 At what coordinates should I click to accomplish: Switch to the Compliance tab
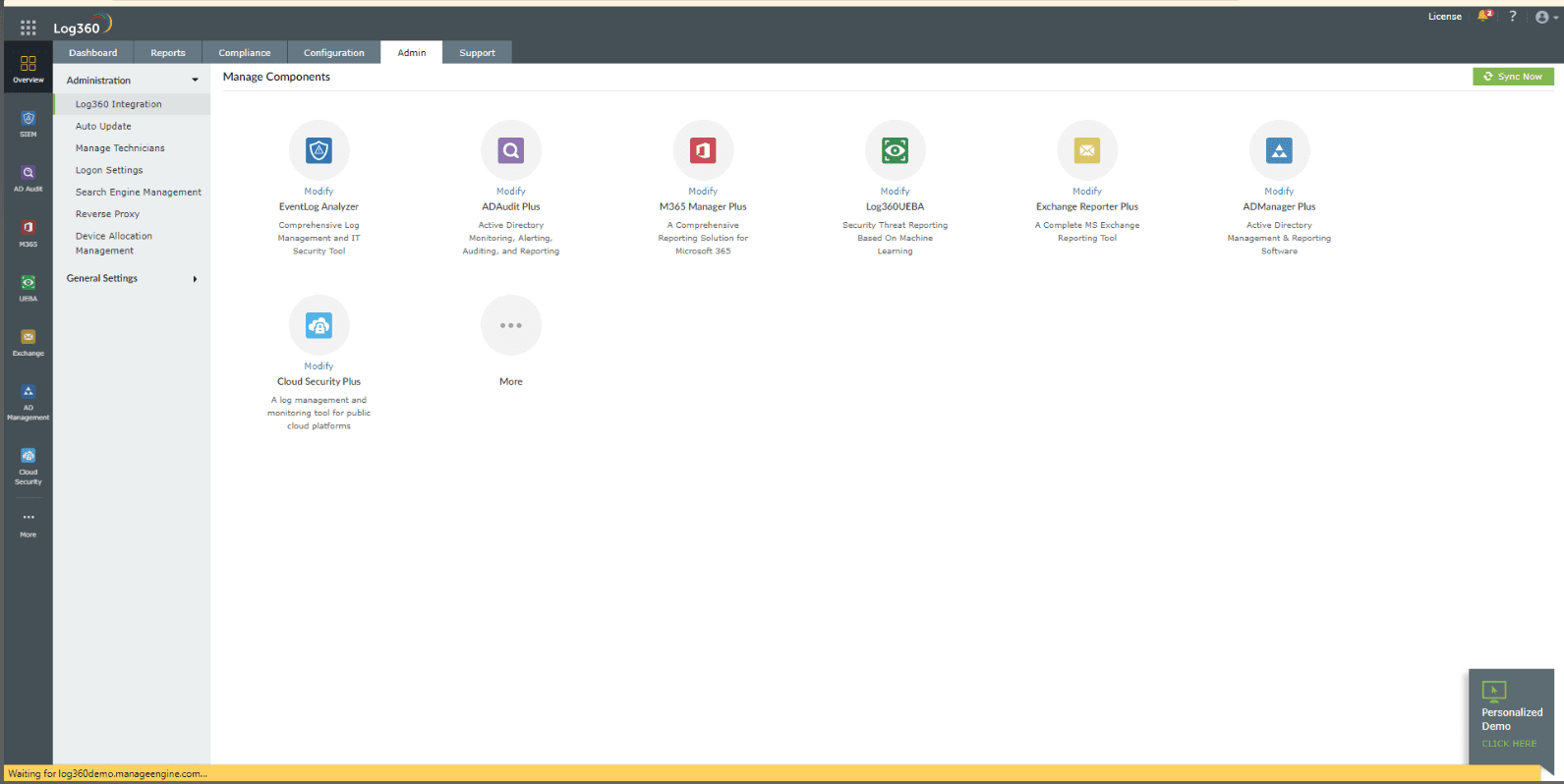(245, 53)
